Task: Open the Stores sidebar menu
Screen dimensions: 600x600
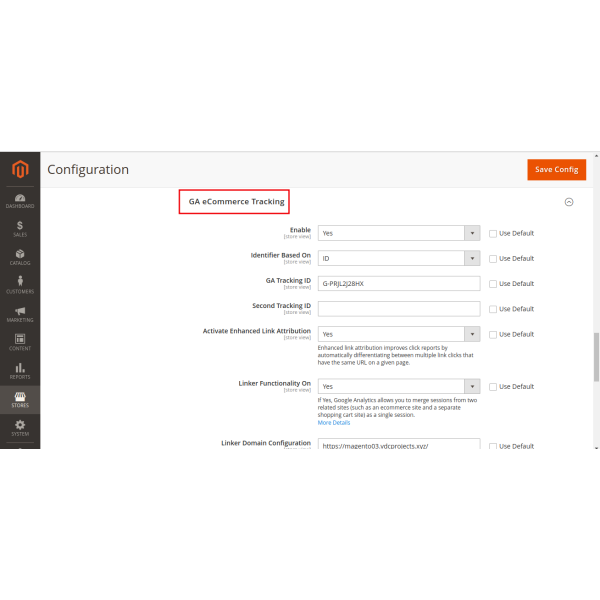Action: (x=20, y=400)
